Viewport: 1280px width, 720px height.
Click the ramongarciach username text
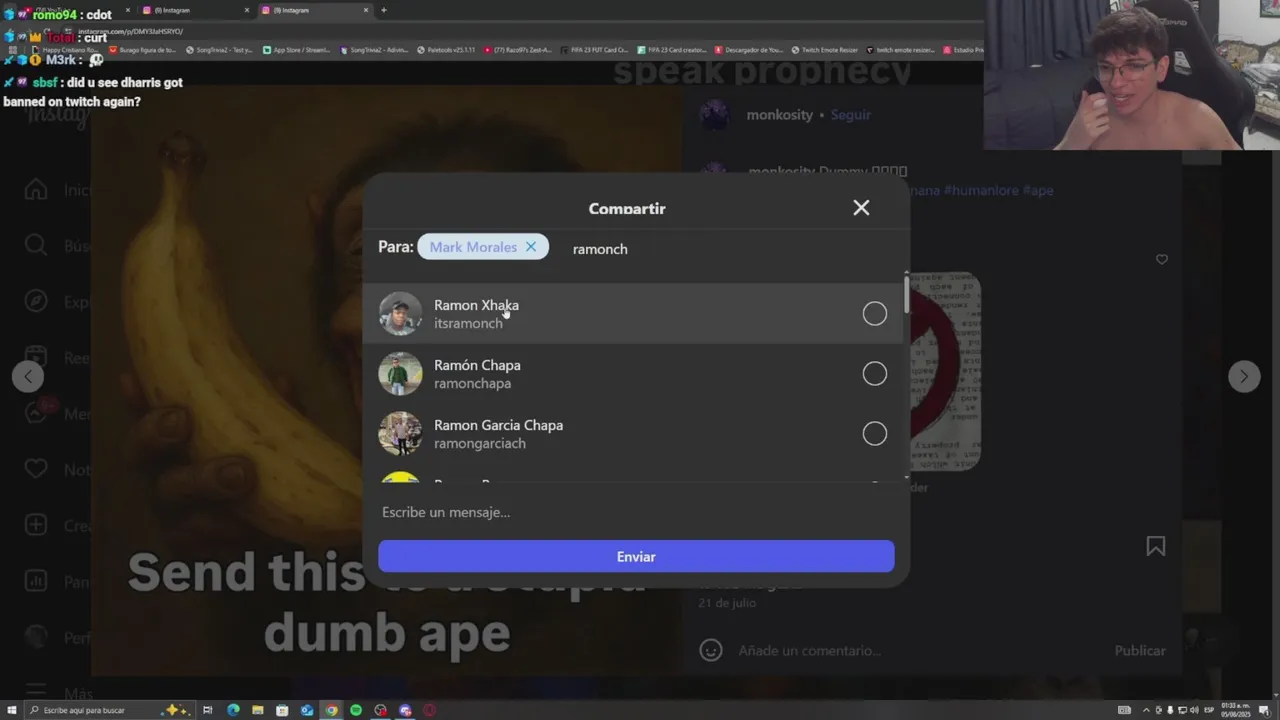(x=480, y=444)
